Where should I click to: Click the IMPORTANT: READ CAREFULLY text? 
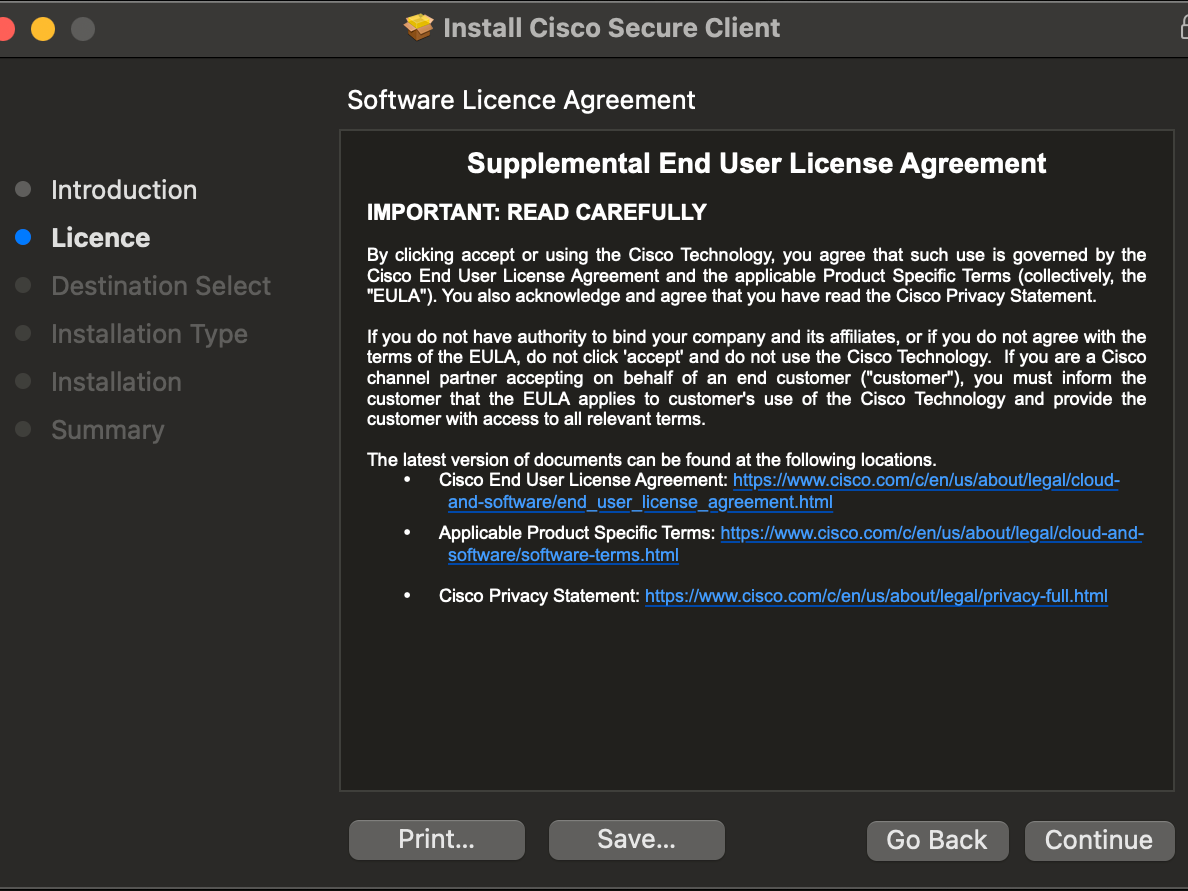coord(536,212)
